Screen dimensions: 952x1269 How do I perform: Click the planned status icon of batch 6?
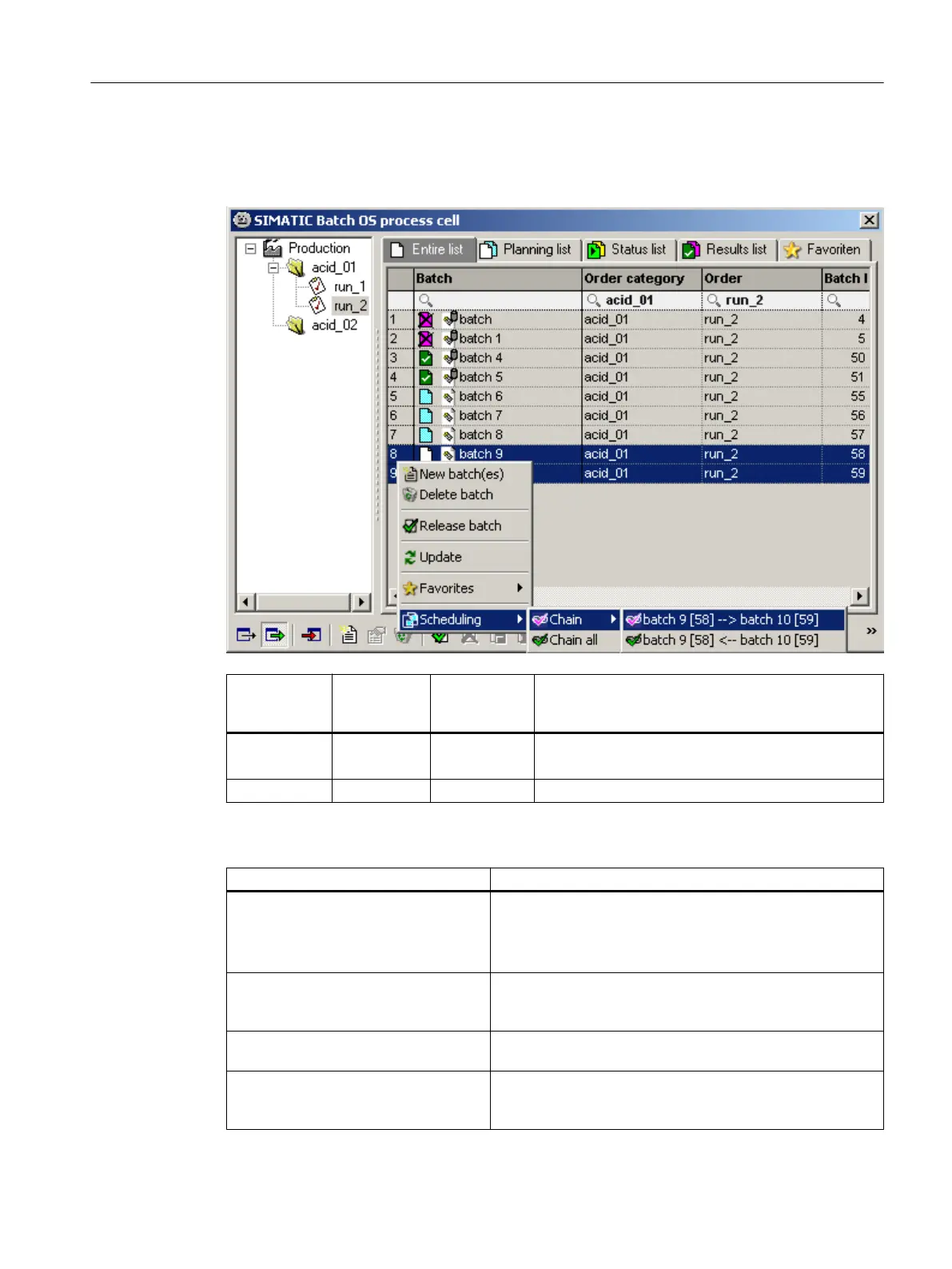(425, 397)
